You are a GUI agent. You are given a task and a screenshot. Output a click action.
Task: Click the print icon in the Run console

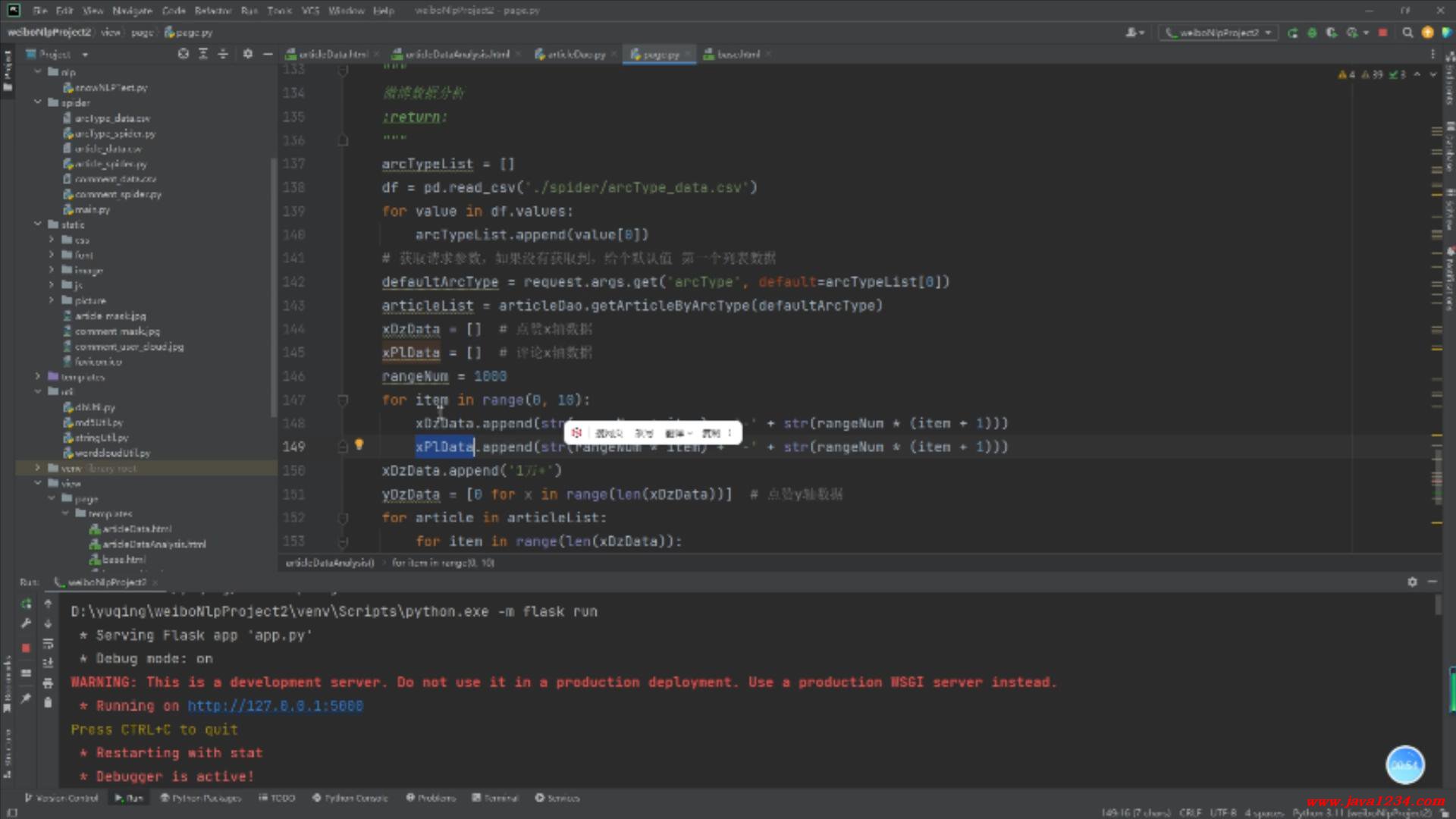coord(48,682)
